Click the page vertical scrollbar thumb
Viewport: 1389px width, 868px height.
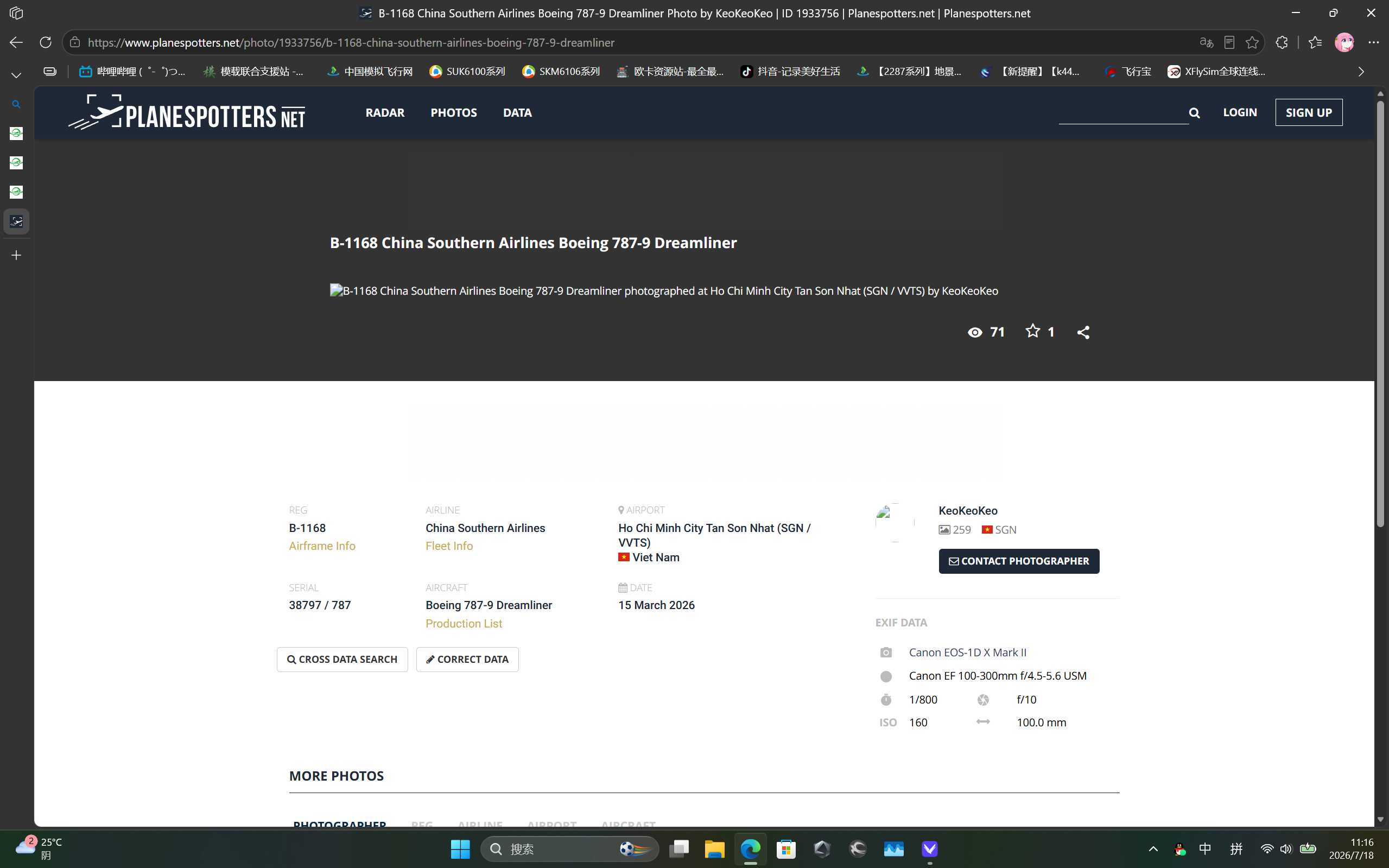1380,313
